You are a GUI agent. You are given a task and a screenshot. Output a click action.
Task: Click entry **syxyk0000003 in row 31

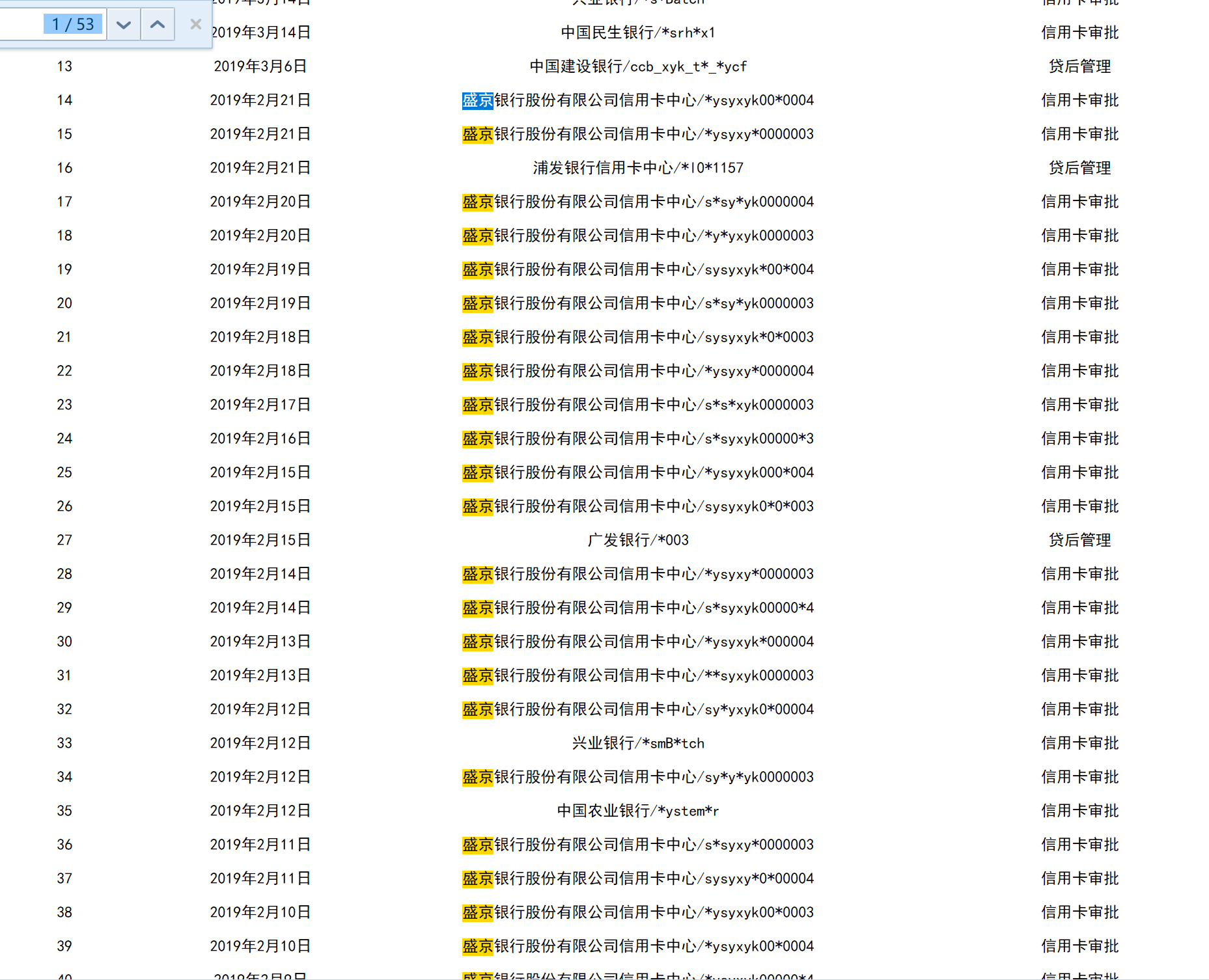click(638, 675)
